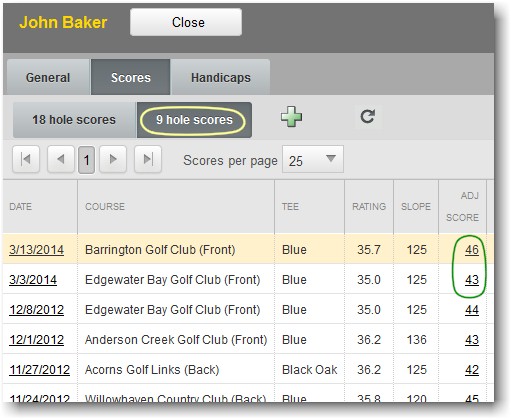Switch to the Scores tab
This screenshot has height=419, width=511.
131,77
